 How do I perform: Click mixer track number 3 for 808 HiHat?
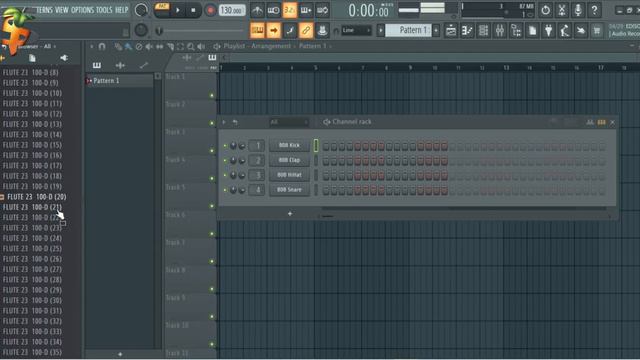[257, 175]
